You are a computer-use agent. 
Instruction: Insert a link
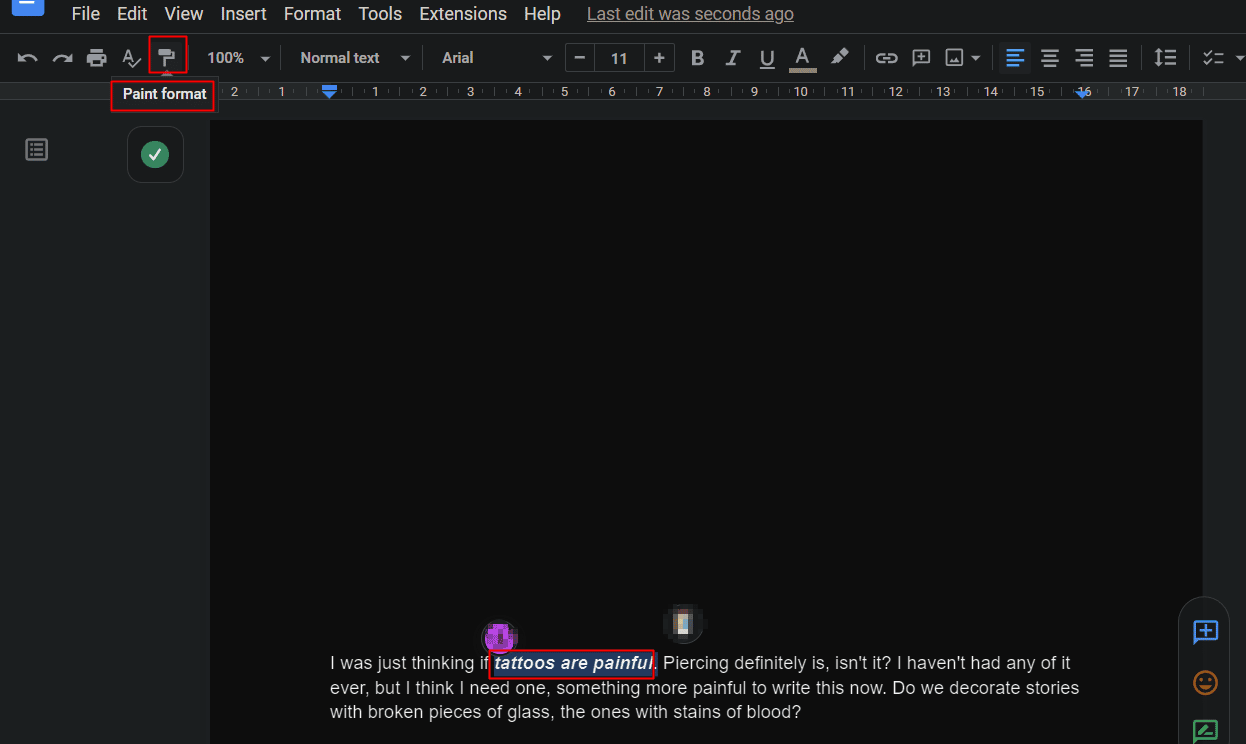tap(886, 58)
